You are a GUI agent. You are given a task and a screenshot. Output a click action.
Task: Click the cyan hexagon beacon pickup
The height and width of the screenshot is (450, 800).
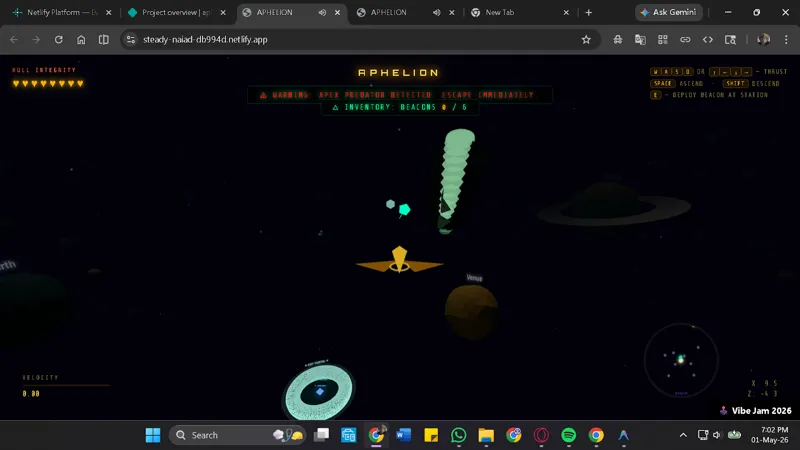[x=405, y=209]
